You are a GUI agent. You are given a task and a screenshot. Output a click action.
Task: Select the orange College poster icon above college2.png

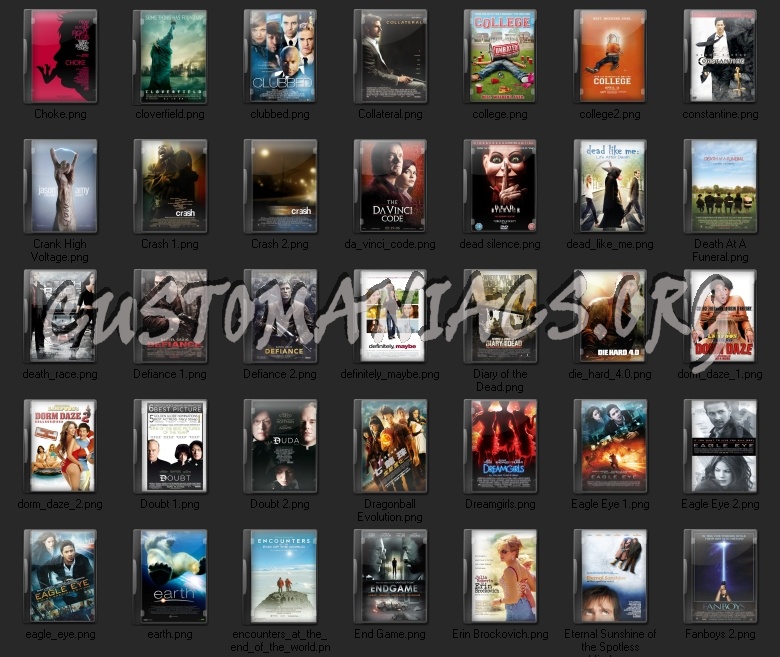point(610,56)
